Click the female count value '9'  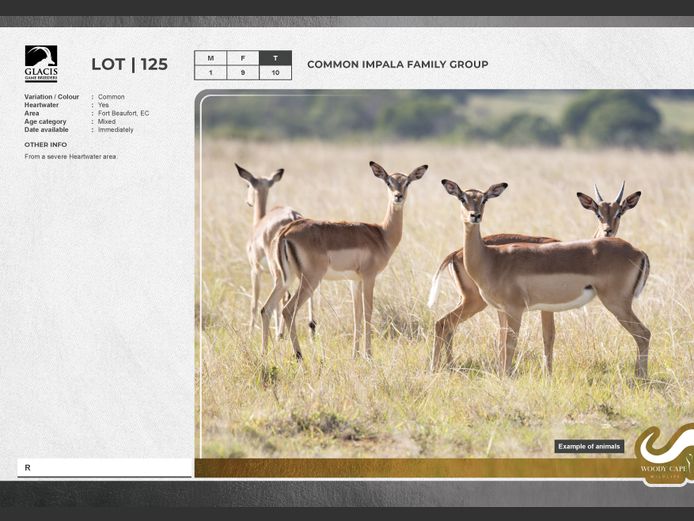(243, 73)
